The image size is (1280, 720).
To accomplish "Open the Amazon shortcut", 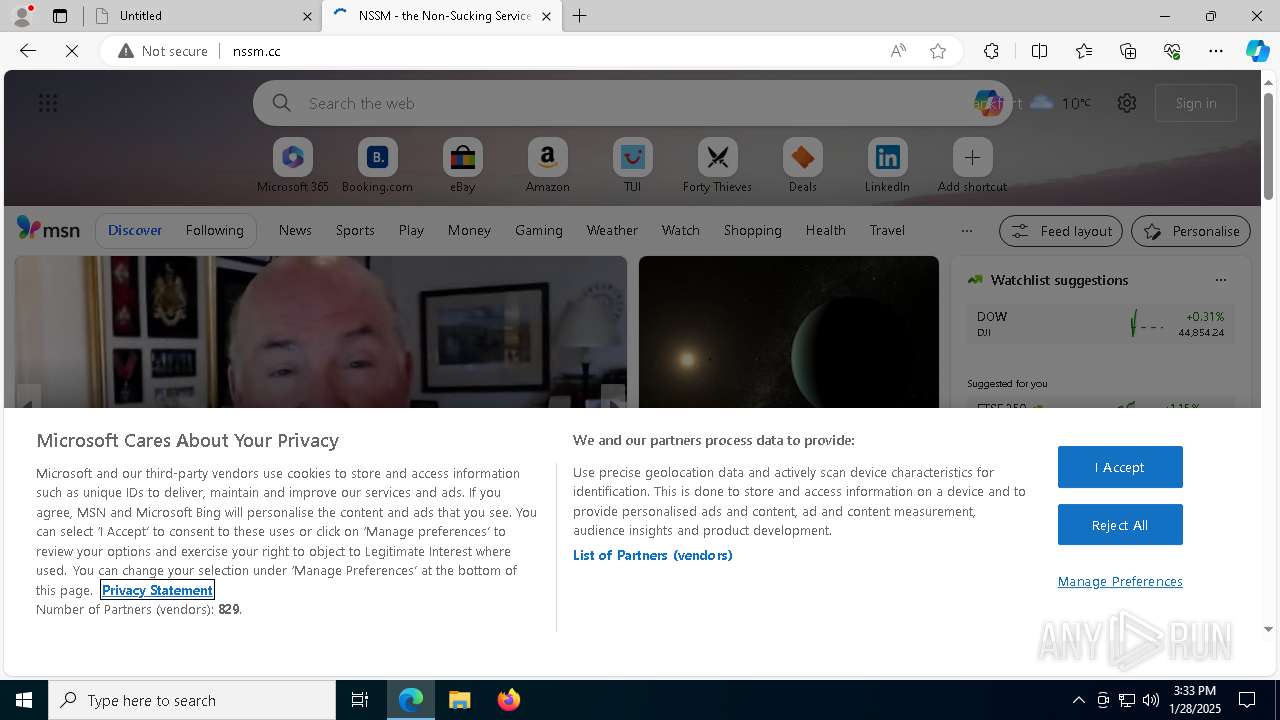I will click(x=547, y=165).
